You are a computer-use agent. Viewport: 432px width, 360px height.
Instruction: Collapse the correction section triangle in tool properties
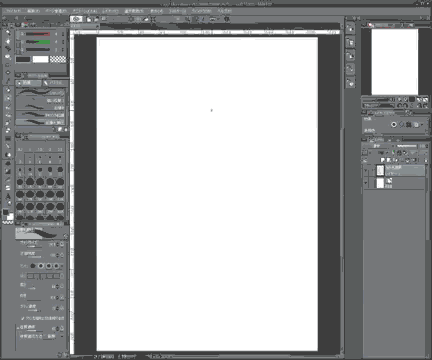click(x=18, y=328)
